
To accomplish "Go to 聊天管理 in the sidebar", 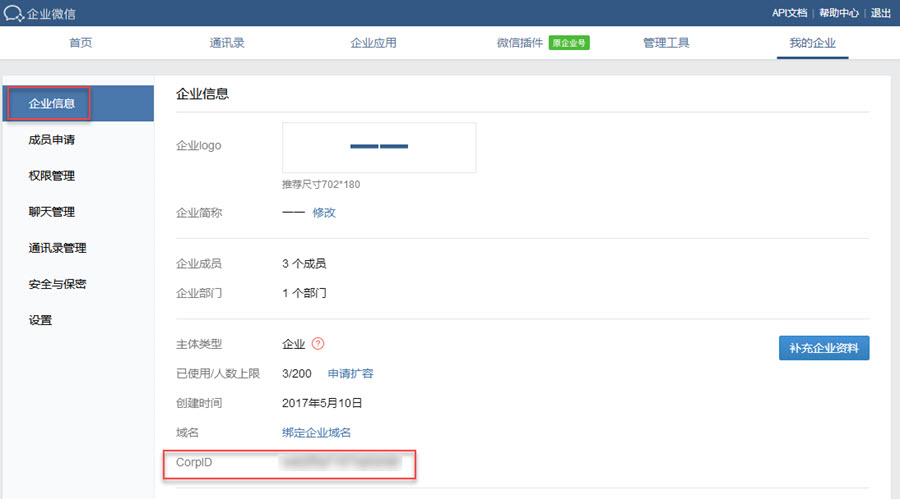I will [52, 212].
